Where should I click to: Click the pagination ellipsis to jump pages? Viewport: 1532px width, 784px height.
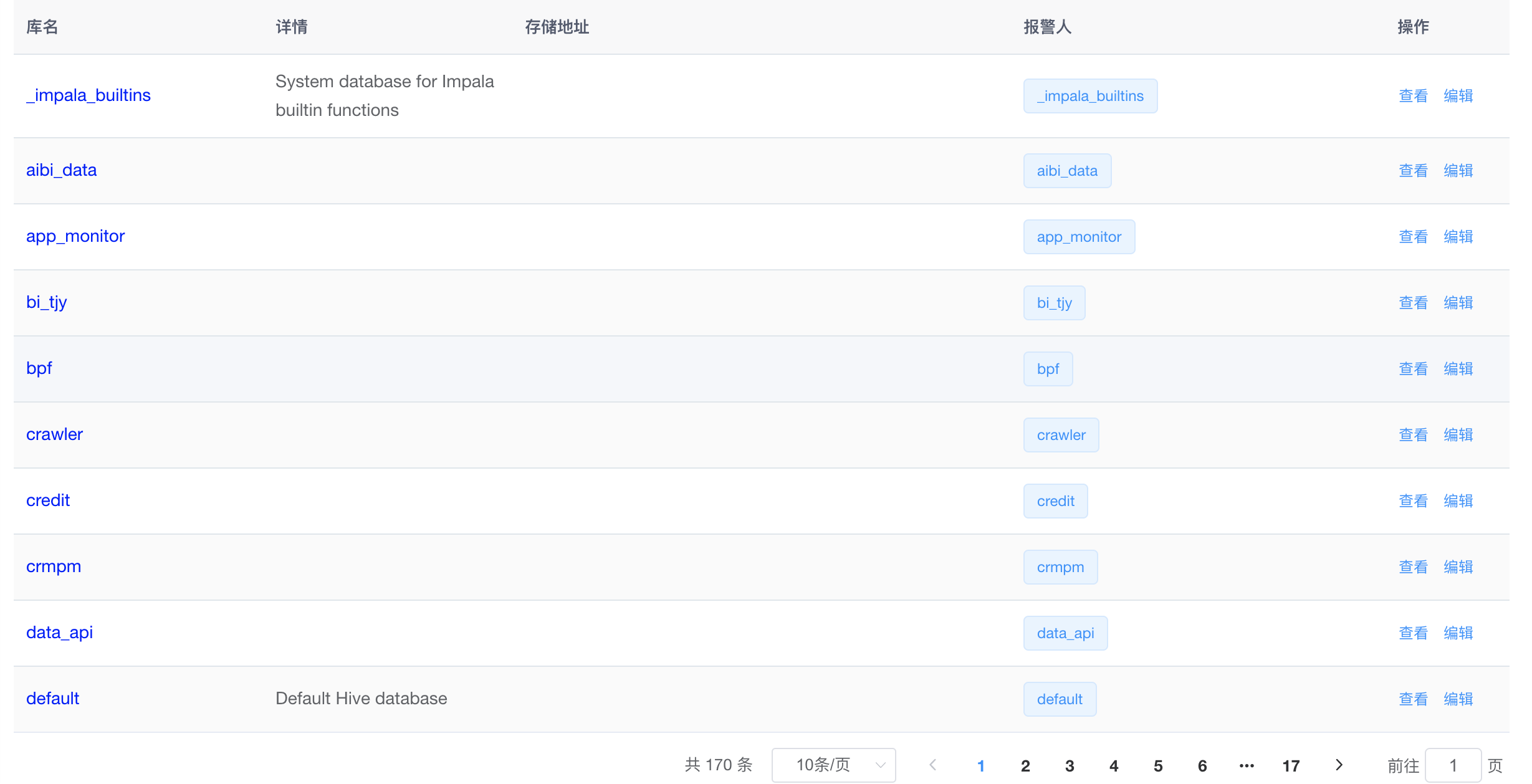tap(1247, 765)
